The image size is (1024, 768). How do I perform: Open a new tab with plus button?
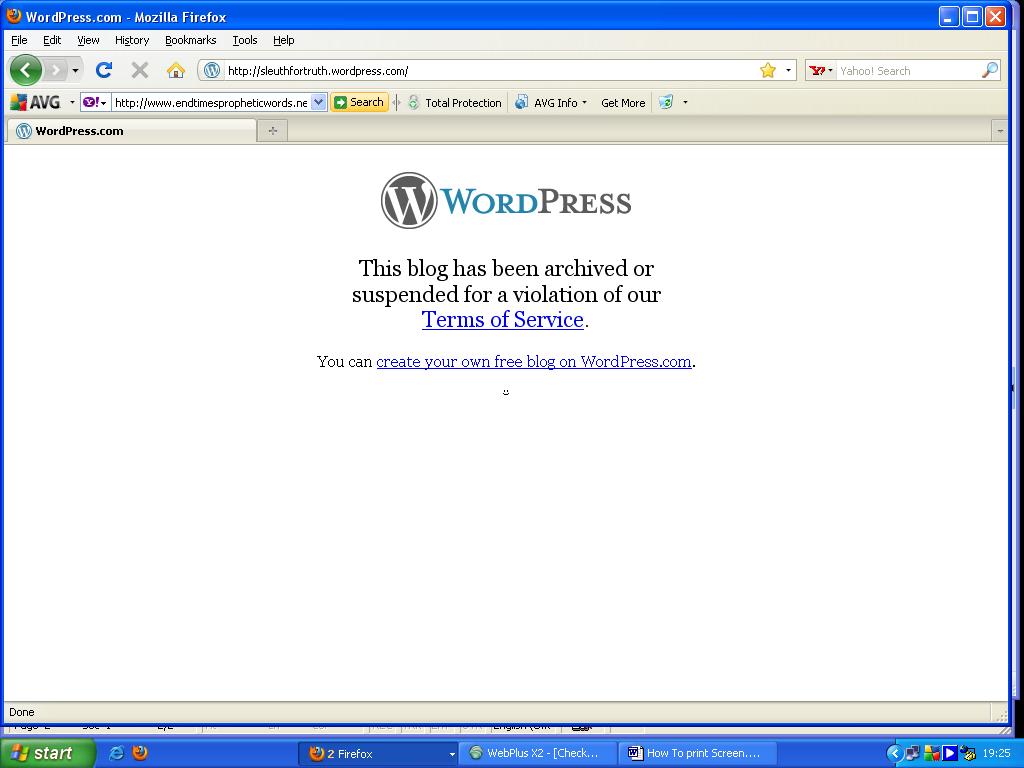(273, 131)
